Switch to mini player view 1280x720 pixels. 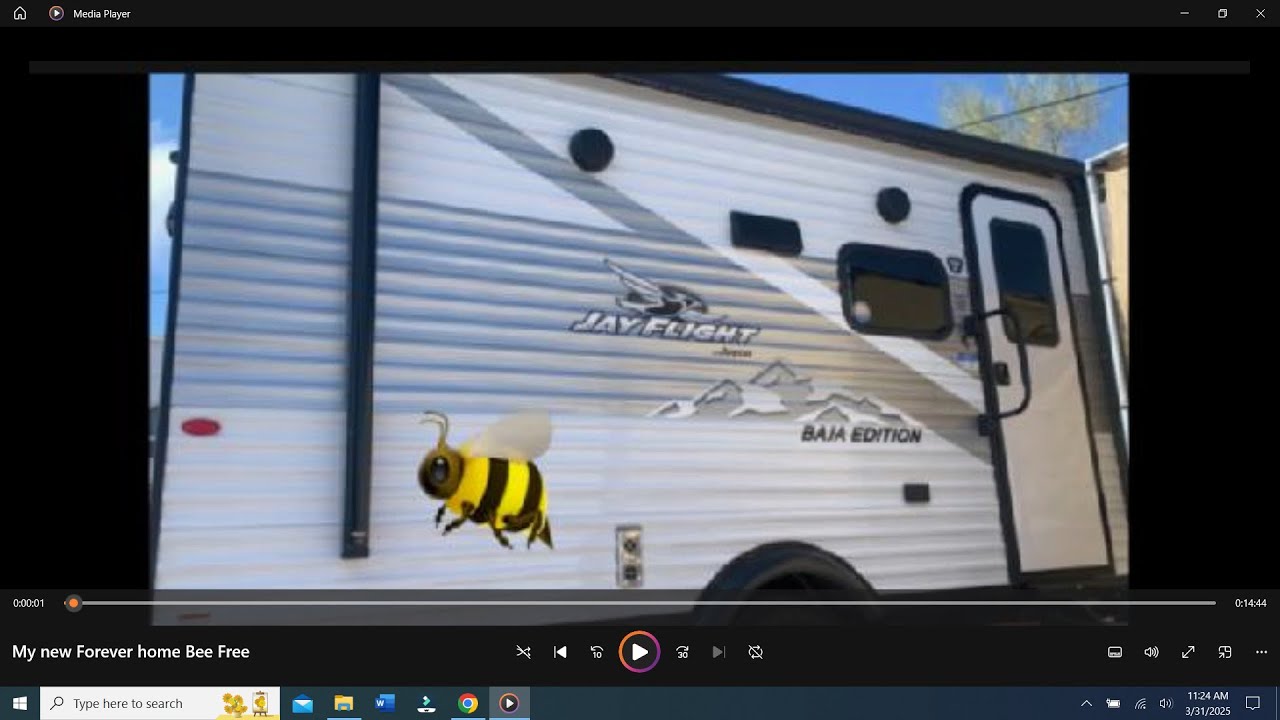tap(1225, 652)
